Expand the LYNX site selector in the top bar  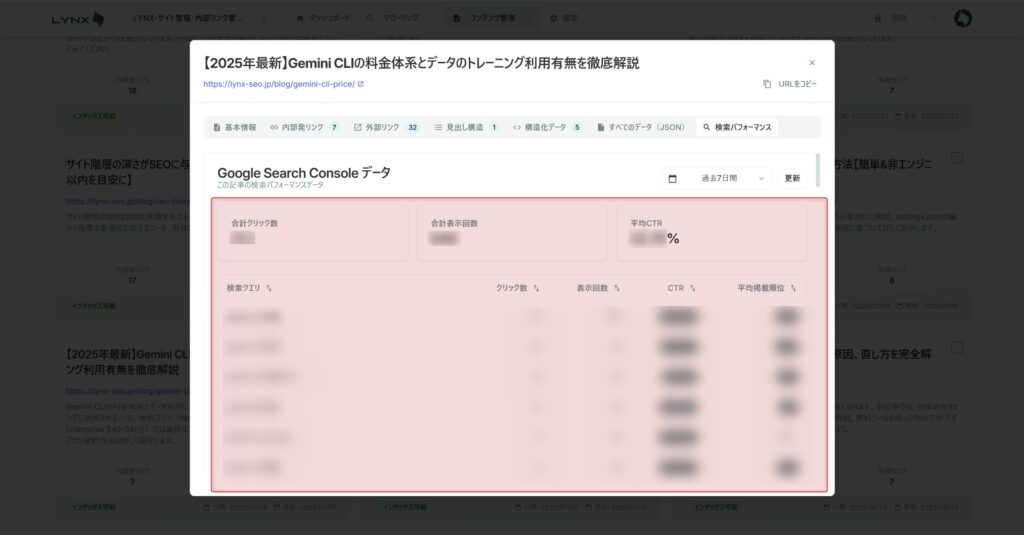click(x=265, y=18)
